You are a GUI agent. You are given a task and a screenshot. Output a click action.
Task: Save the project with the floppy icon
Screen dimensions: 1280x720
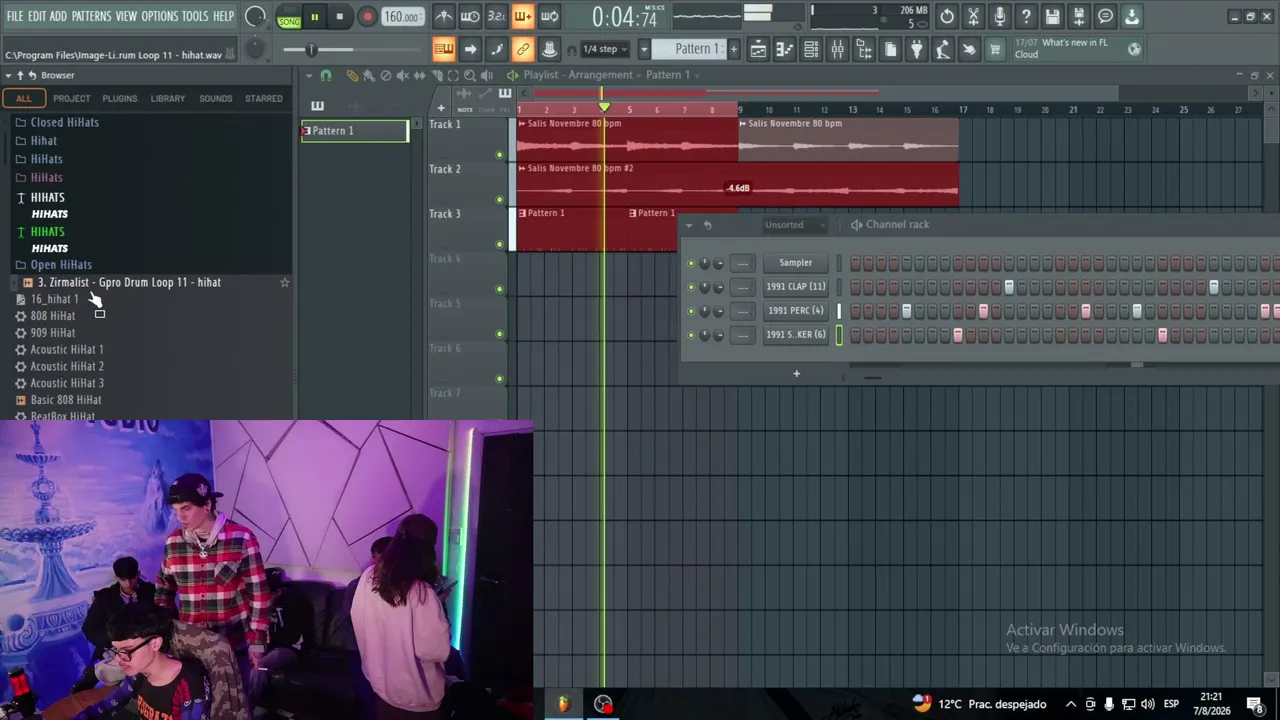(x=1052, y=16)
